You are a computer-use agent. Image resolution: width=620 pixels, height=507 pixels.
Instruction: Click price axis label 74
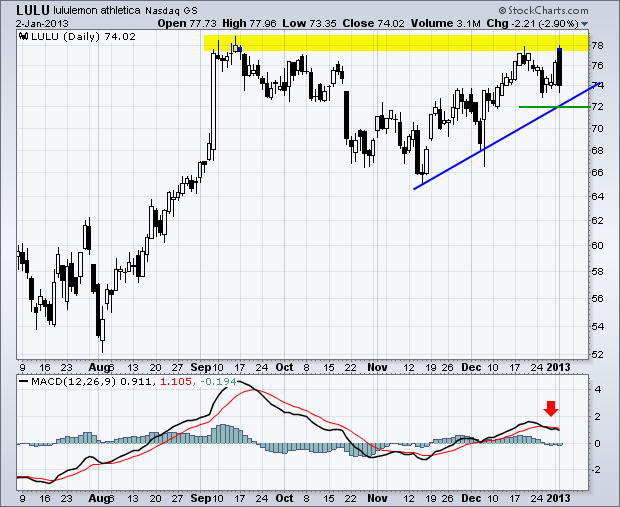(598, 86)
